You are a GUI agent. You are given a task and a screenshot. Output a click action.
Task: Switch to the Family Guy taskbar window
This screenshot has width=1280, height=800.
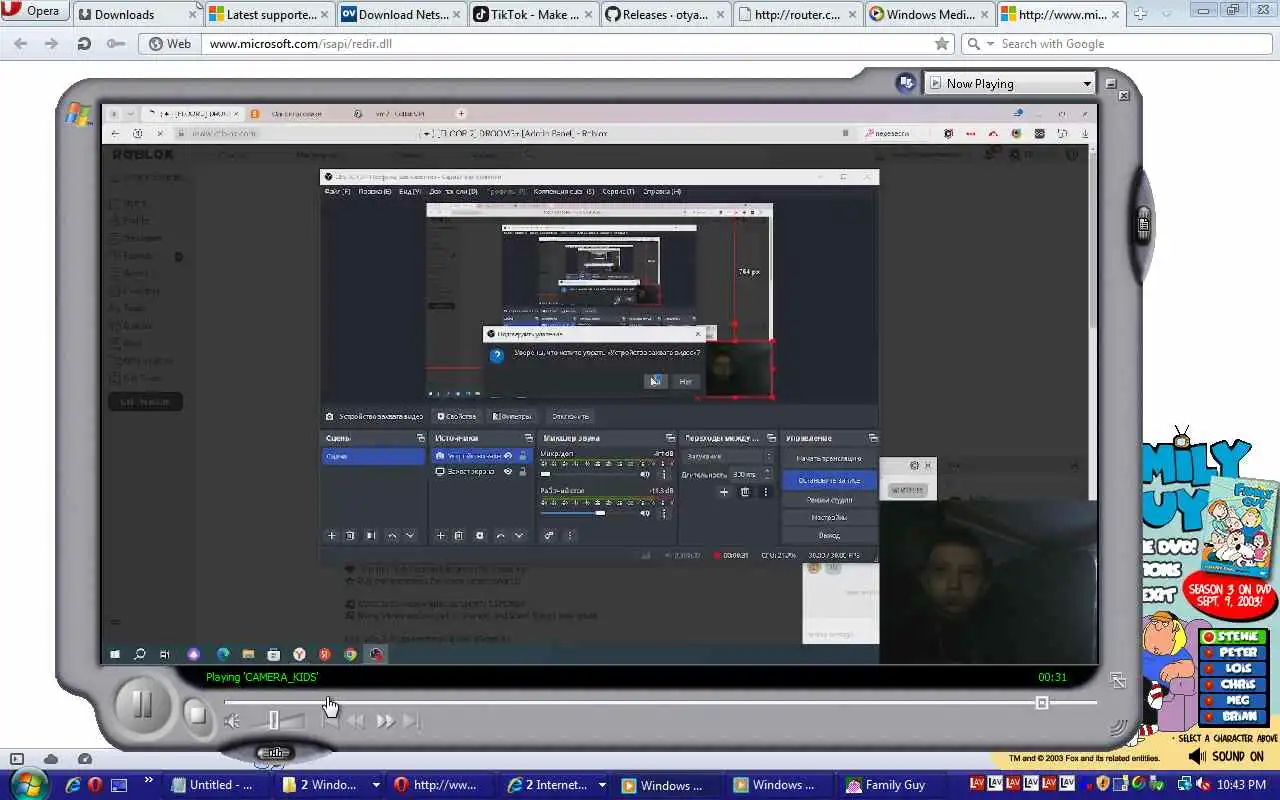893,785
